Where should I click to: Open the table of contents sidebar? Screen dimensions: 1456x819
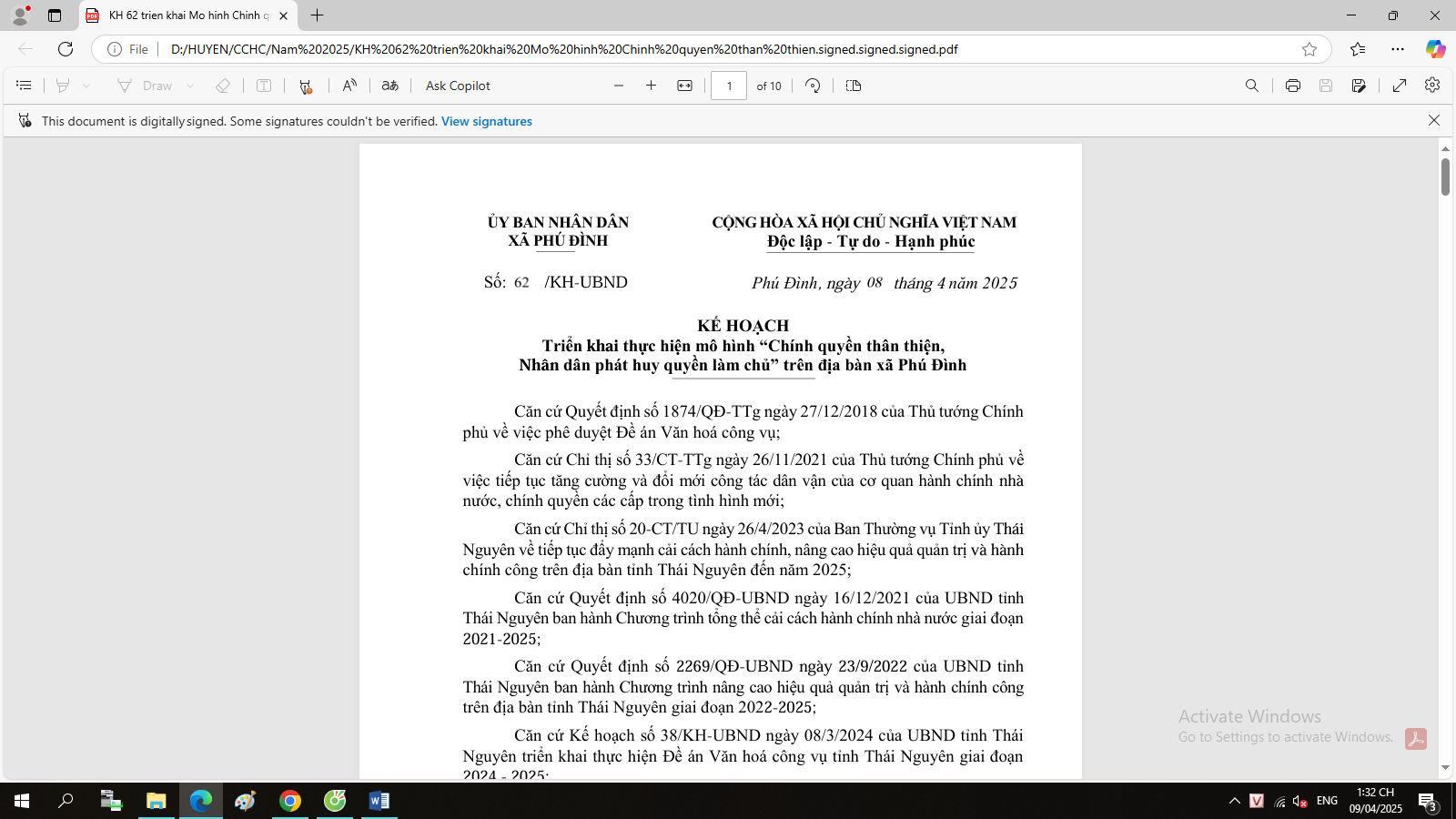pos(24,86)
